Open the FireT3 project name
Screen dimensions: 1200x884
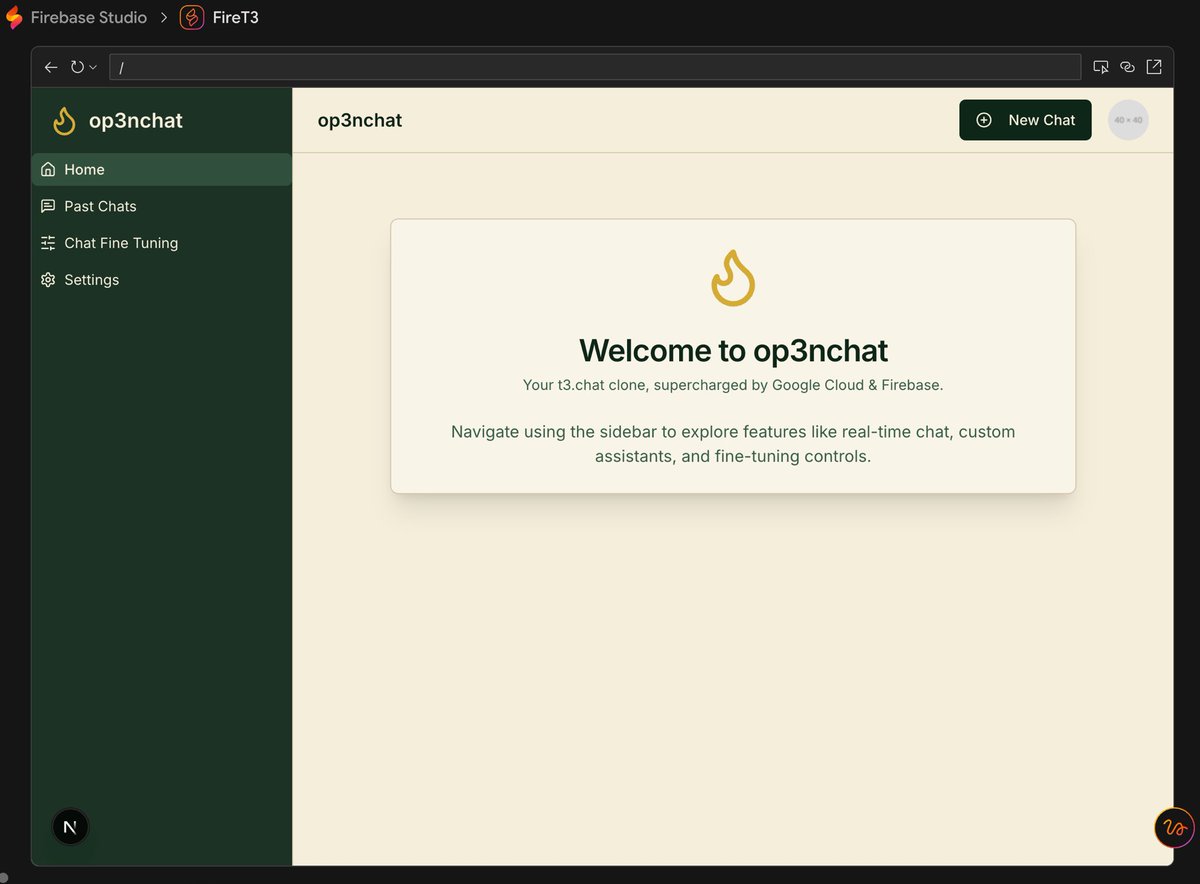(236, 17)
